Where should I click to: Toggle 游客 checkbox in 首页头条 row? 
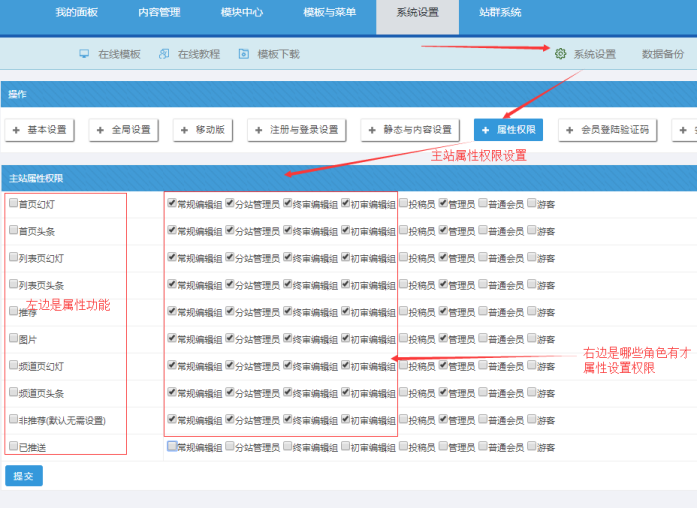coord(531,230)
